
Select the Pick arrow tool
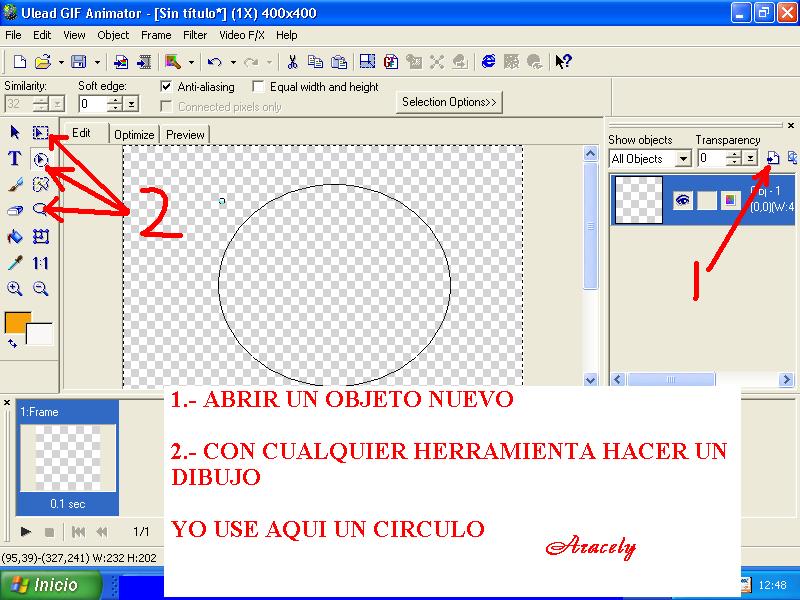15,133
